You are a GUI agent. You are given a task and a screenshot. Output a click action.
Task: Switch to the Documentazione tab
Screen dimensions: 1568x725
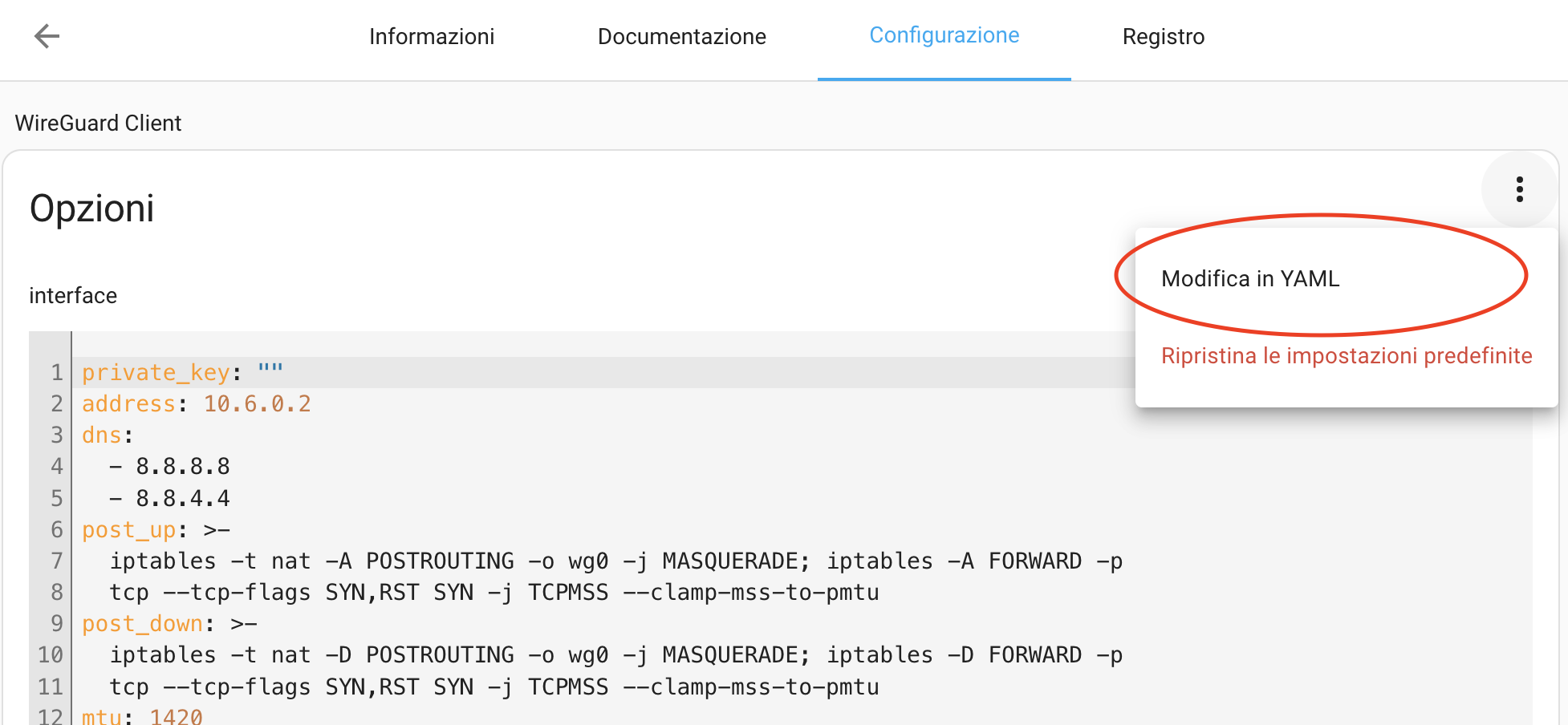click(682, 37)
